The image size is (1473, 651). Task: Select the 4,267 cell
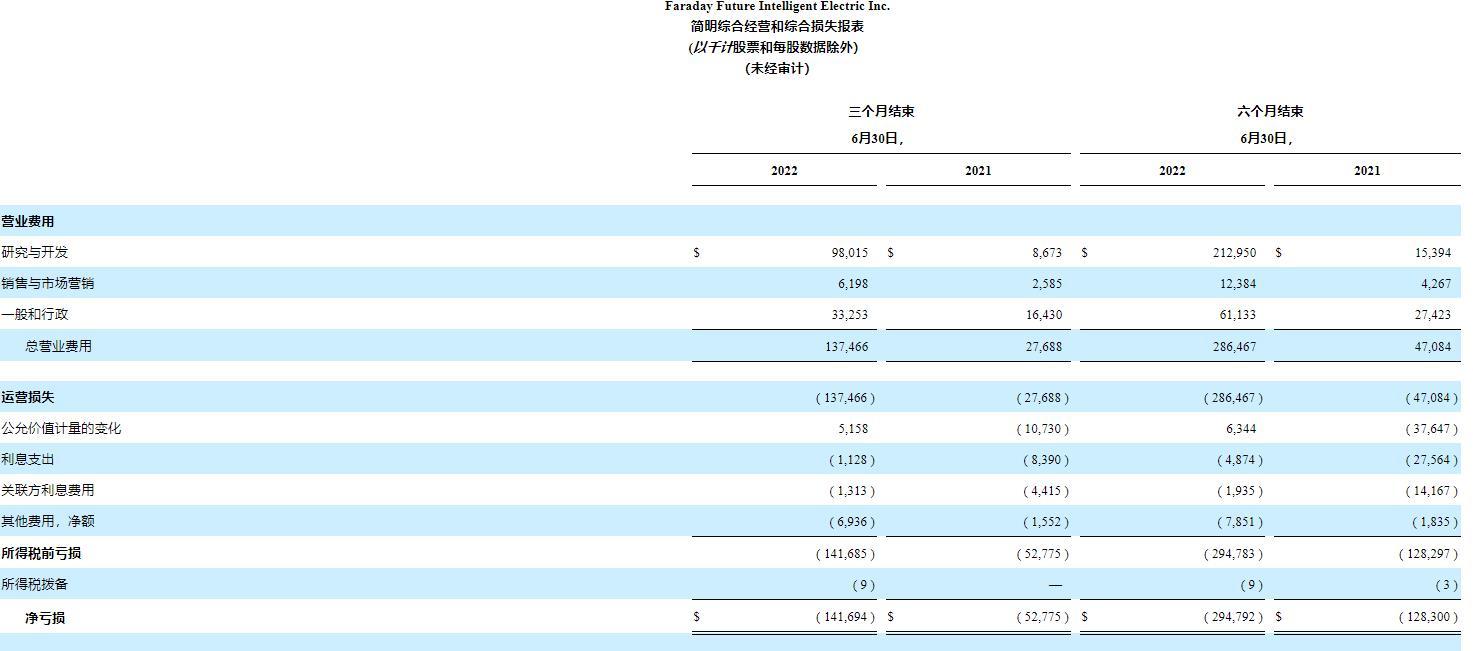(1436, 284)
